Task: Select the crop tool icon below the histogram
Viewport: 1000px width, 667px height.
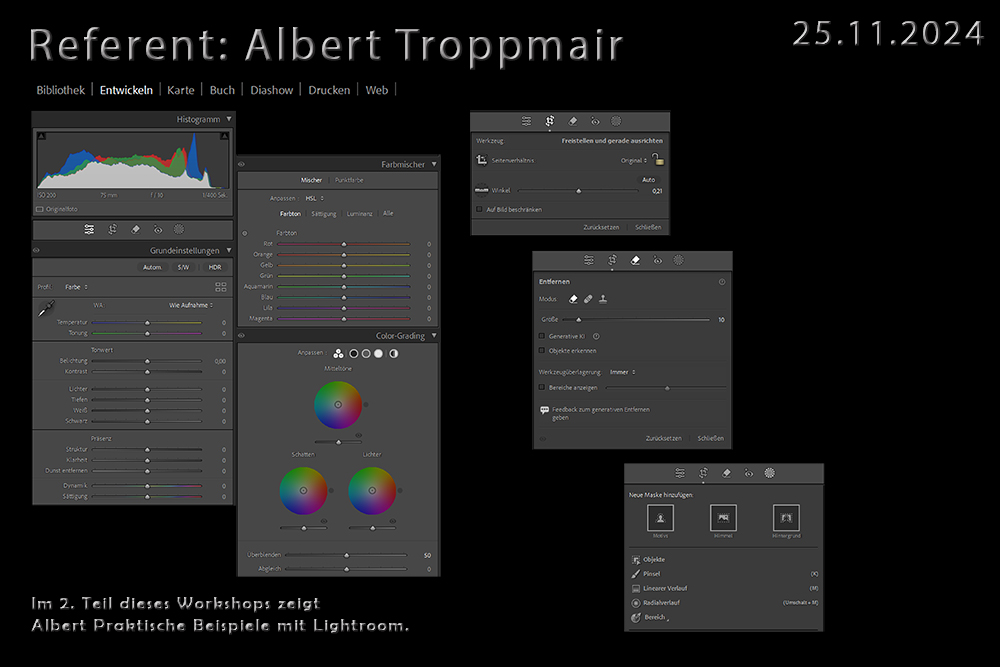Action: [x=112, y=230]
